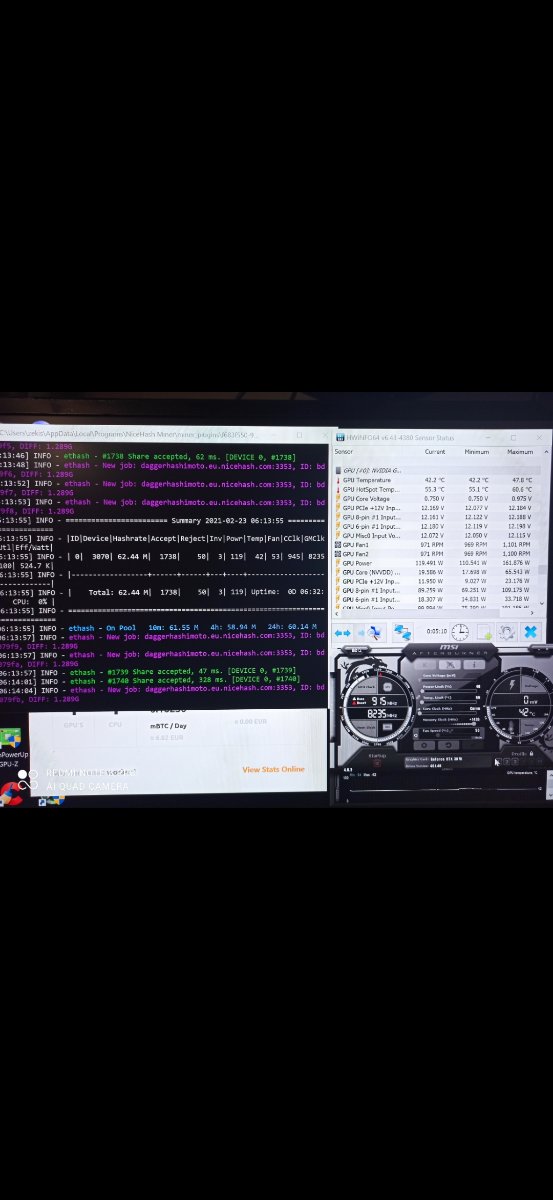
Task: Open Afterburner settings gear button
Action: [424, 745]
